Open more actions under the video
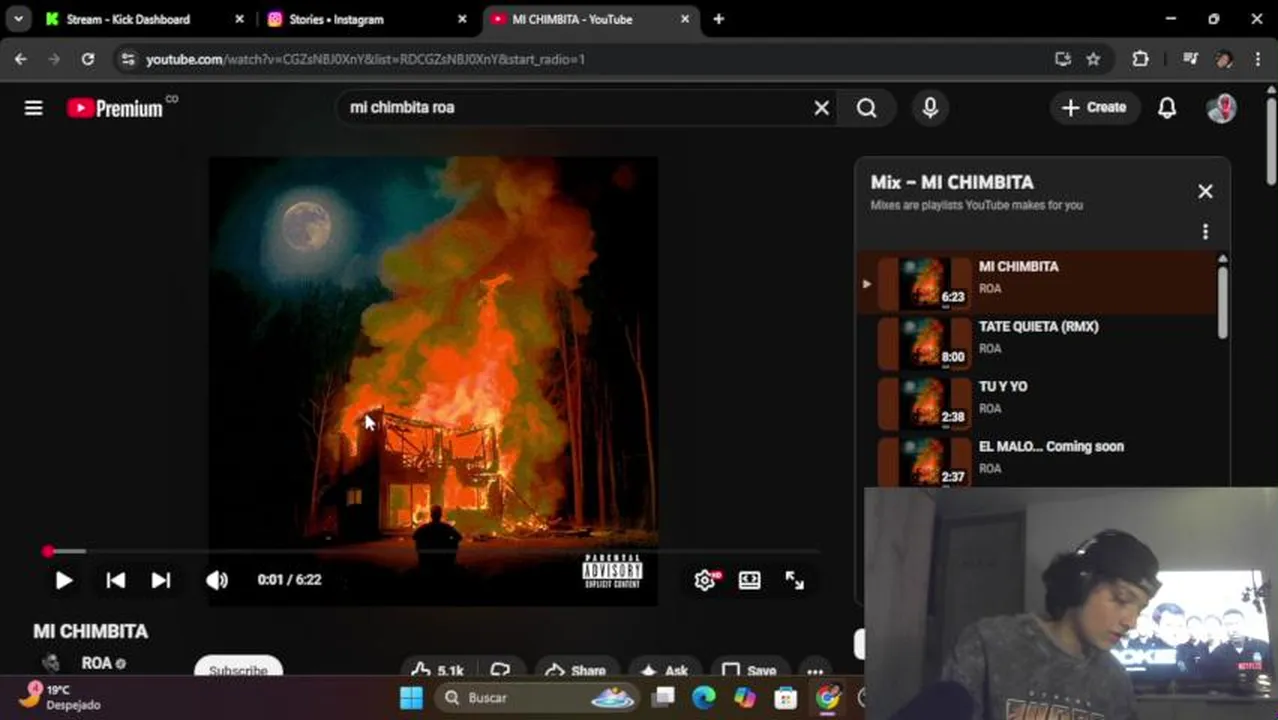This screenshot has width=1278, height=720. [815, 671]
